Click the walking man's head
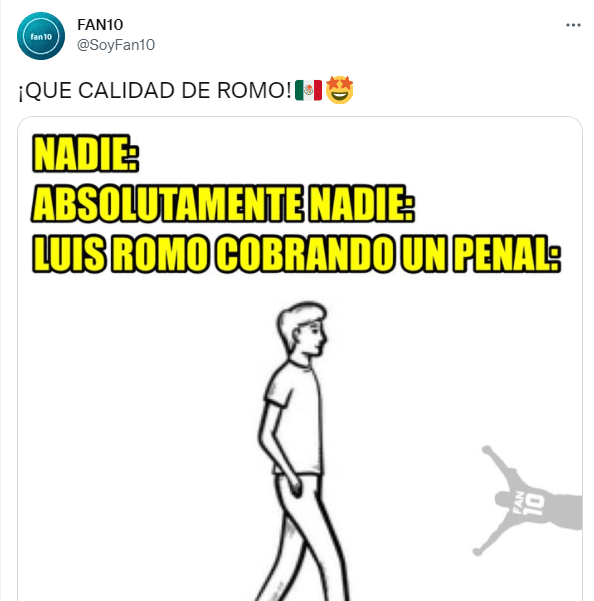 coord(302,330)
